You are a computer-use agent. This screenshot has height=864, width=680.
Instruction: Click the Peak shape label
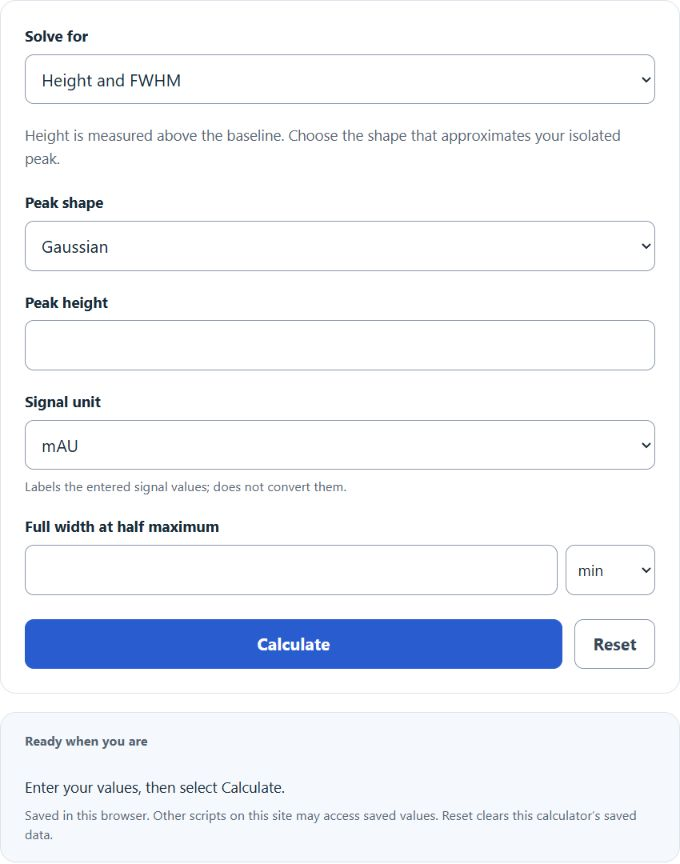tap(64, 203)
